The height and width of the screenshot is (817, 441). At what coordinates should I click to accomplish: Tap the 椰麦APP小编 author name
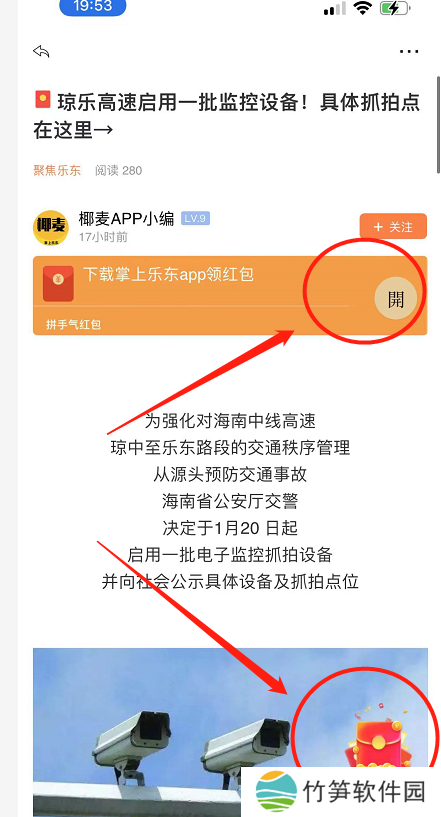click(x=126, y=218)
